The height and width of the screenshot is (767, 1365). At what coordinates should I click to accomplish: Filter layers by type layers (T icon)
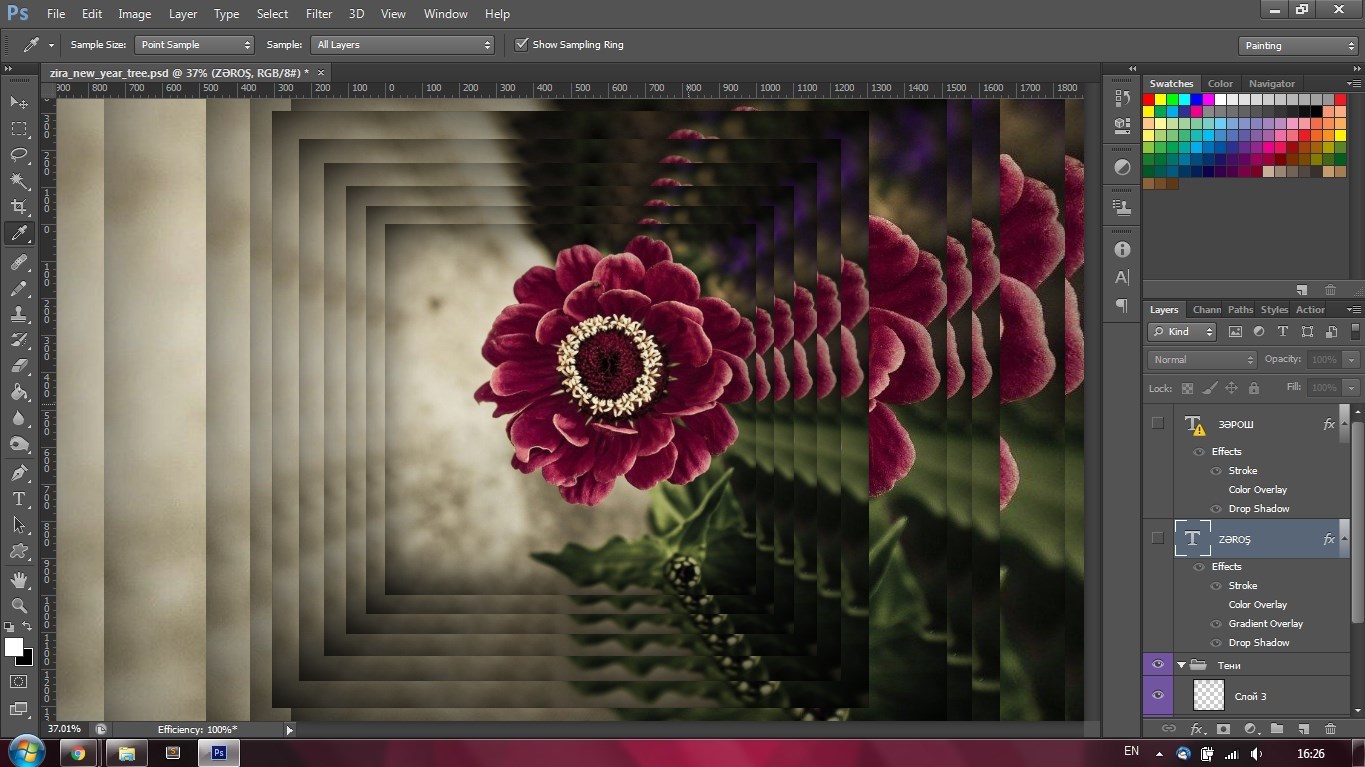point(1283,332)
